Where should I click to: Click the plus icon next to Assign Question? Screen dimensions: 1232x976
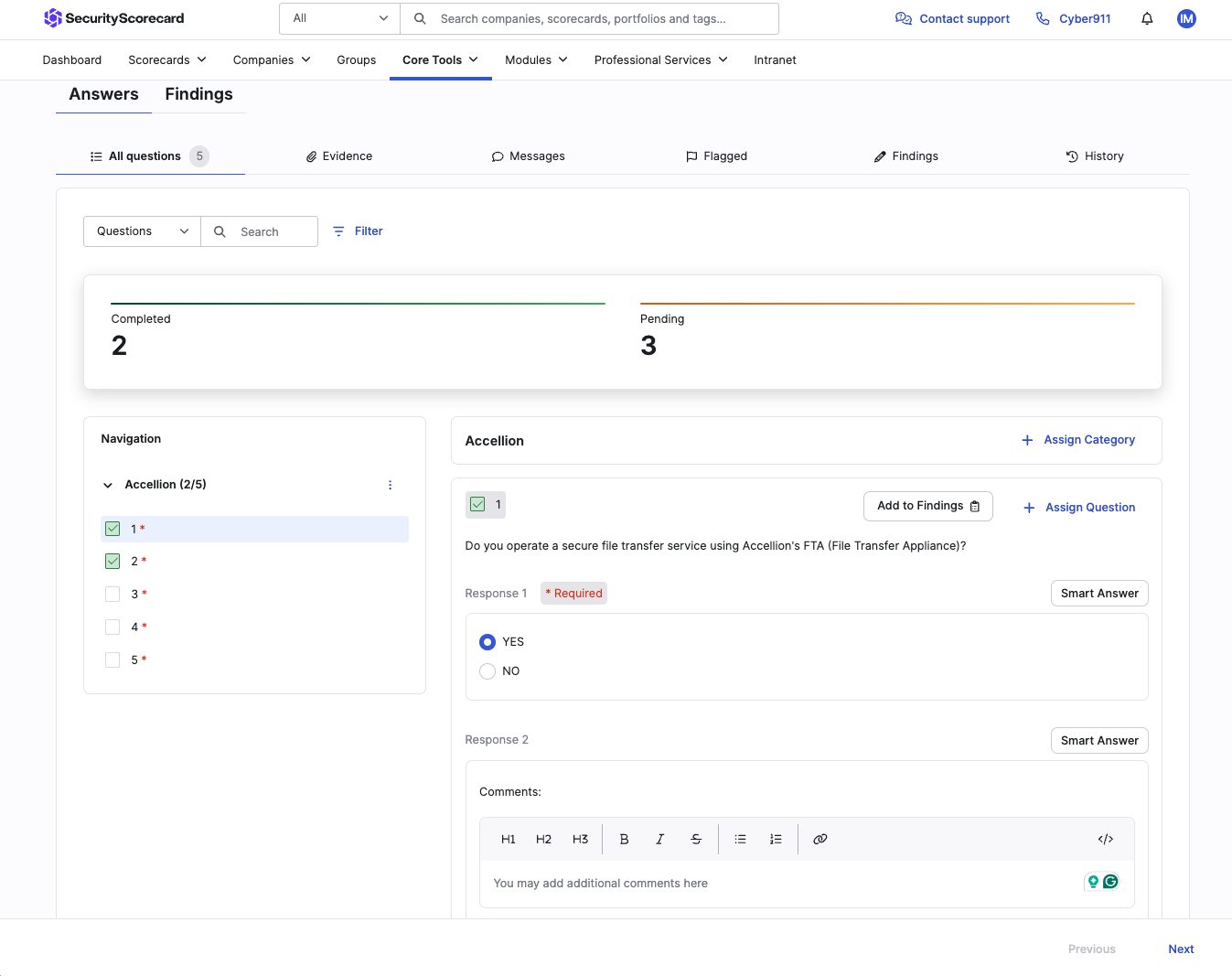coord(1029,508)
